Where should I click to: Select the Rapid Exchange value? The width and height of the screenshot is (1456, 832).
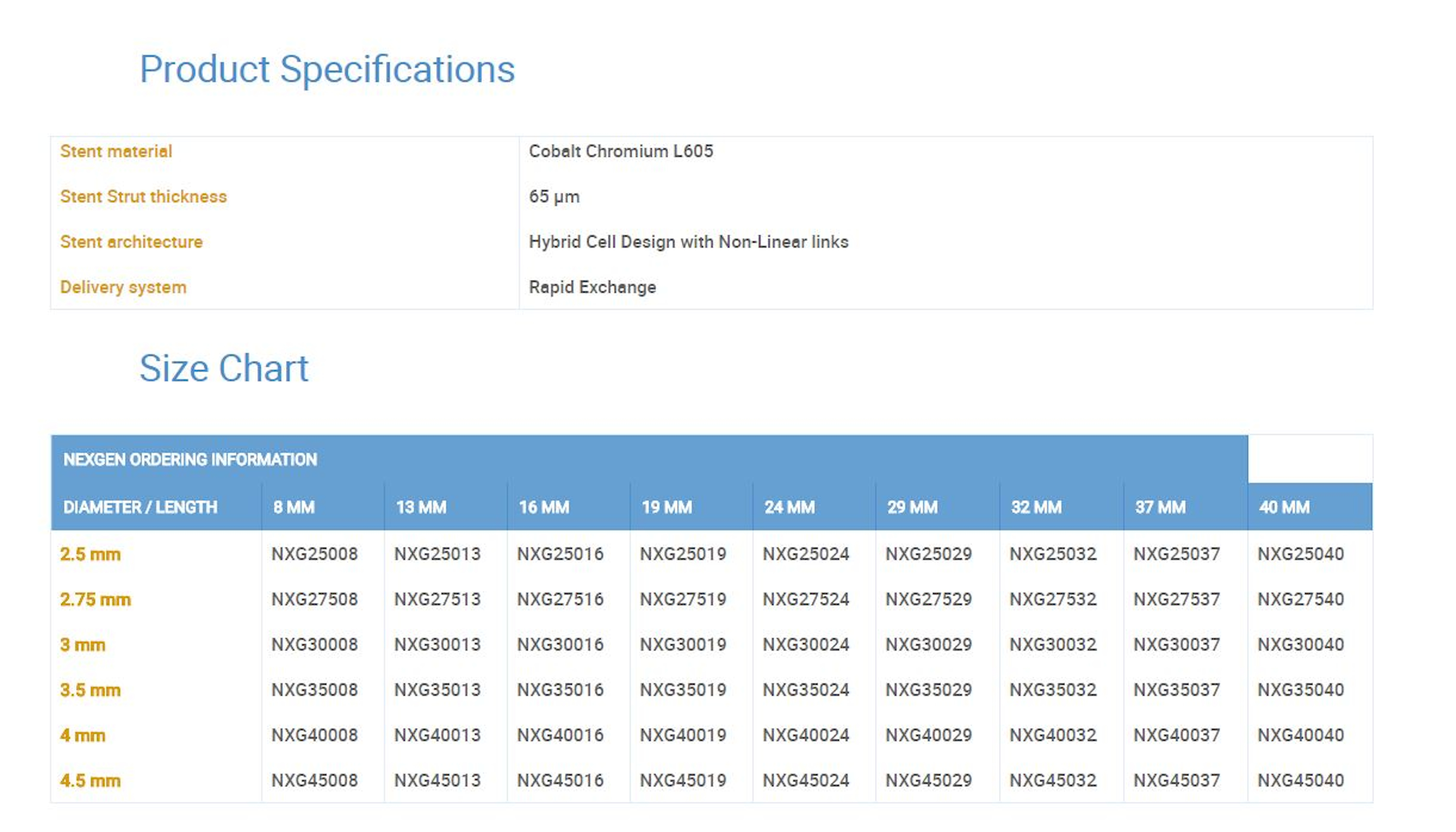592,287
